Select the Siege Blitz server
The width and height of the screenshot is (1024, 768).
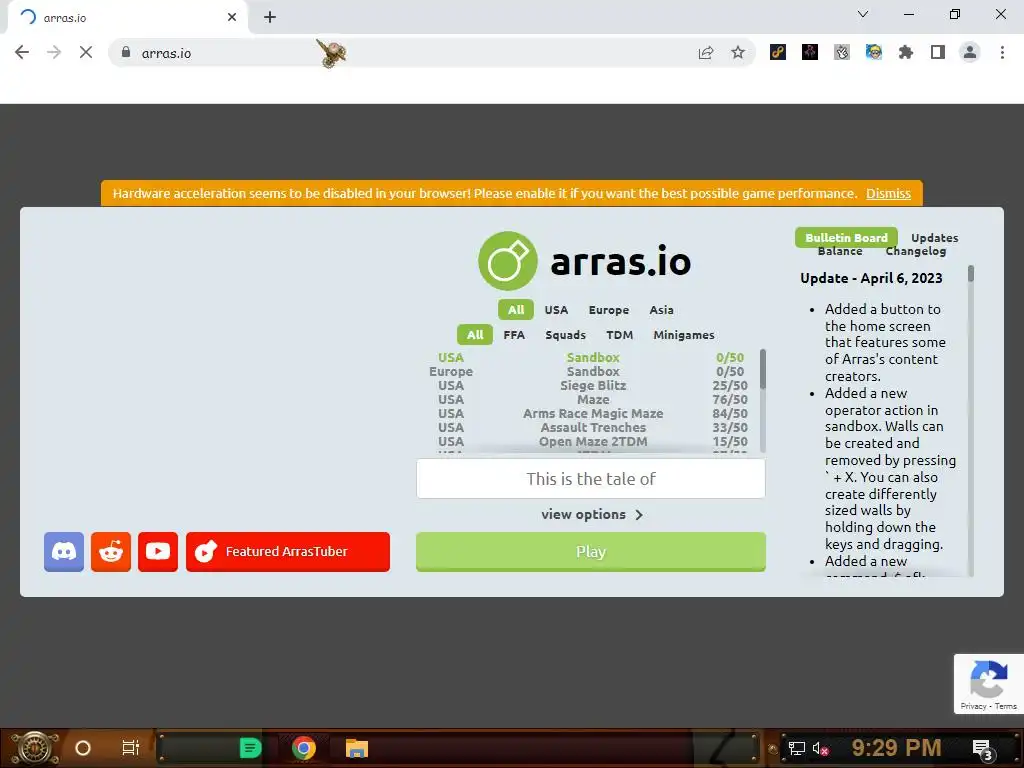pos(591,385)
